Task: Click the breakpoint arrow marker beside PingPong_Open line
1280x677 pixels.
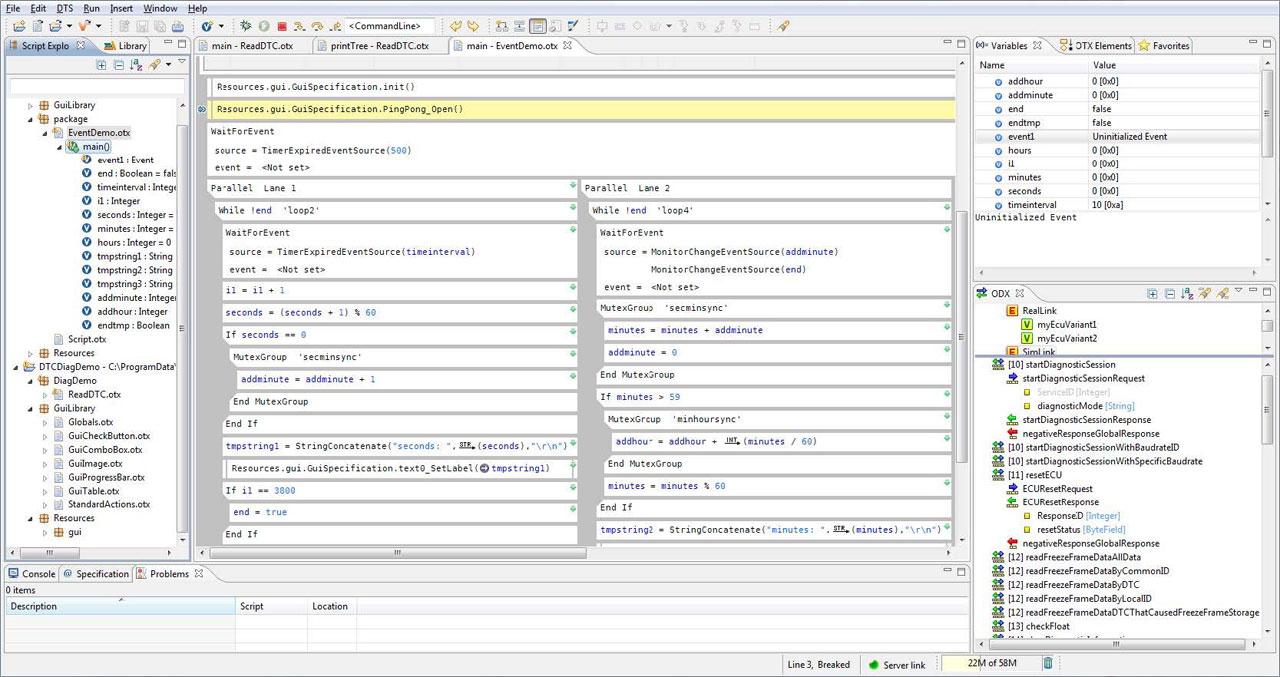Action: (201, 109)
